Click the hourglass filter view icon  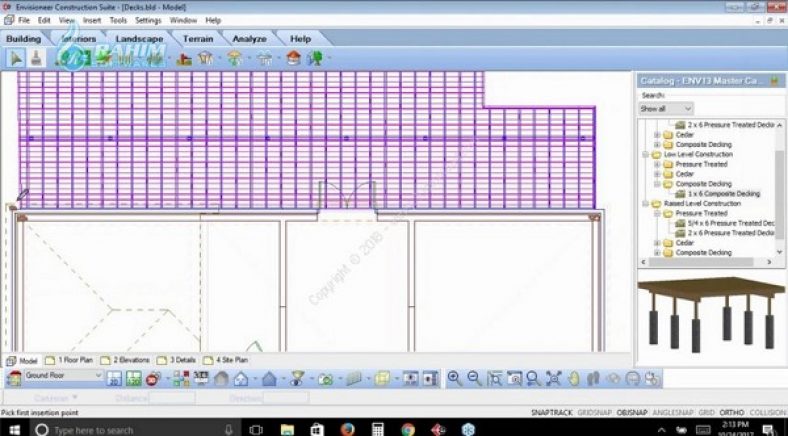(x=298, y=379)
